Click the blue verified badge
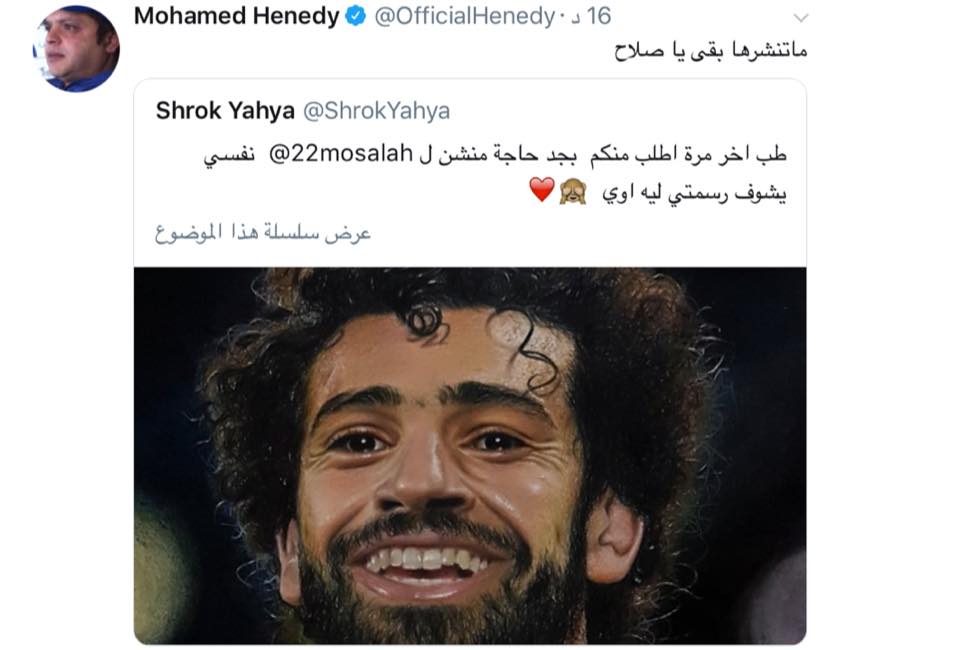The width and height of the screenshot is (960, 650). coord(356,17)
